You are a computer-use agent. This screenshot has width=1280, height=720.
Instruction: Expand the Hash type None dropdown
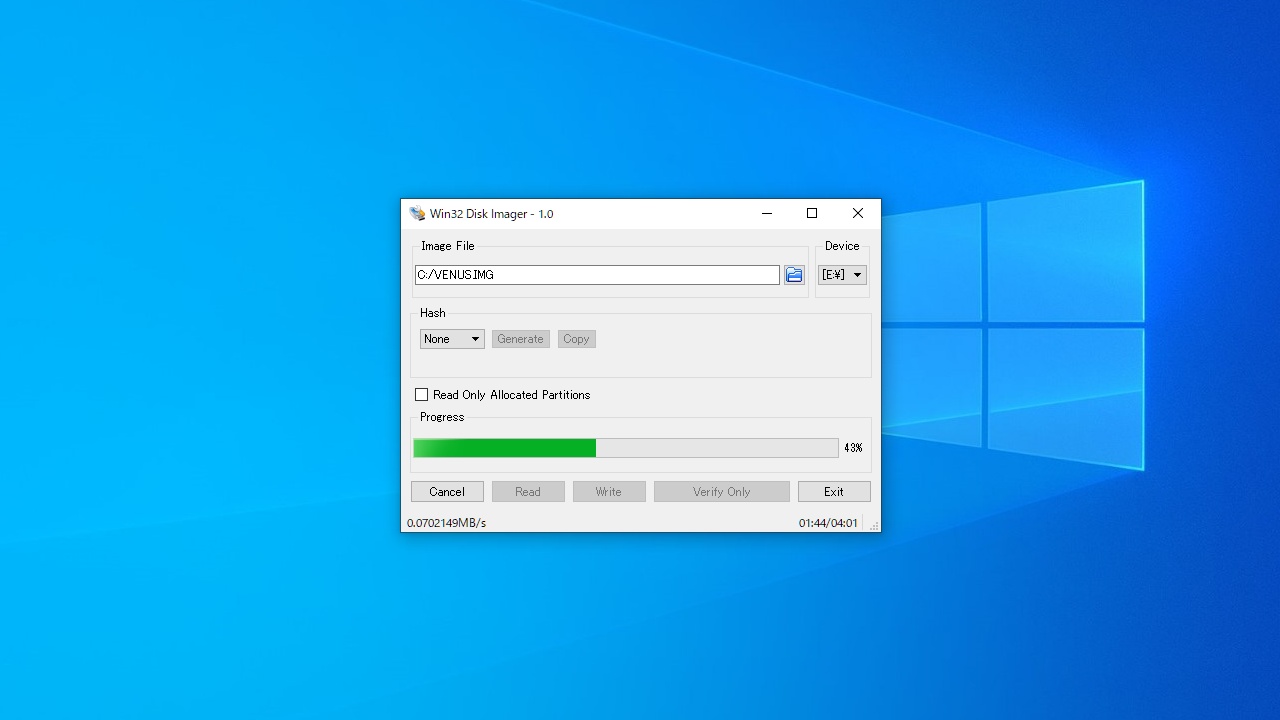click(x=452, y=339)
